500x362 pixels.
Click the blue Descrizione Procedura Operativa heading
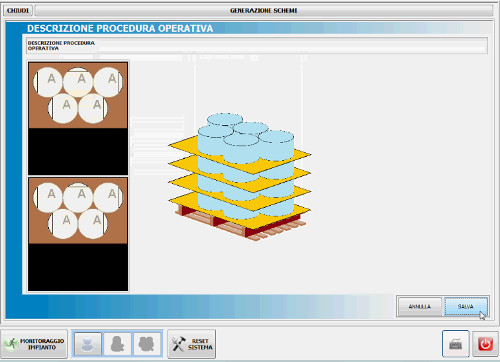coord(120,29)
